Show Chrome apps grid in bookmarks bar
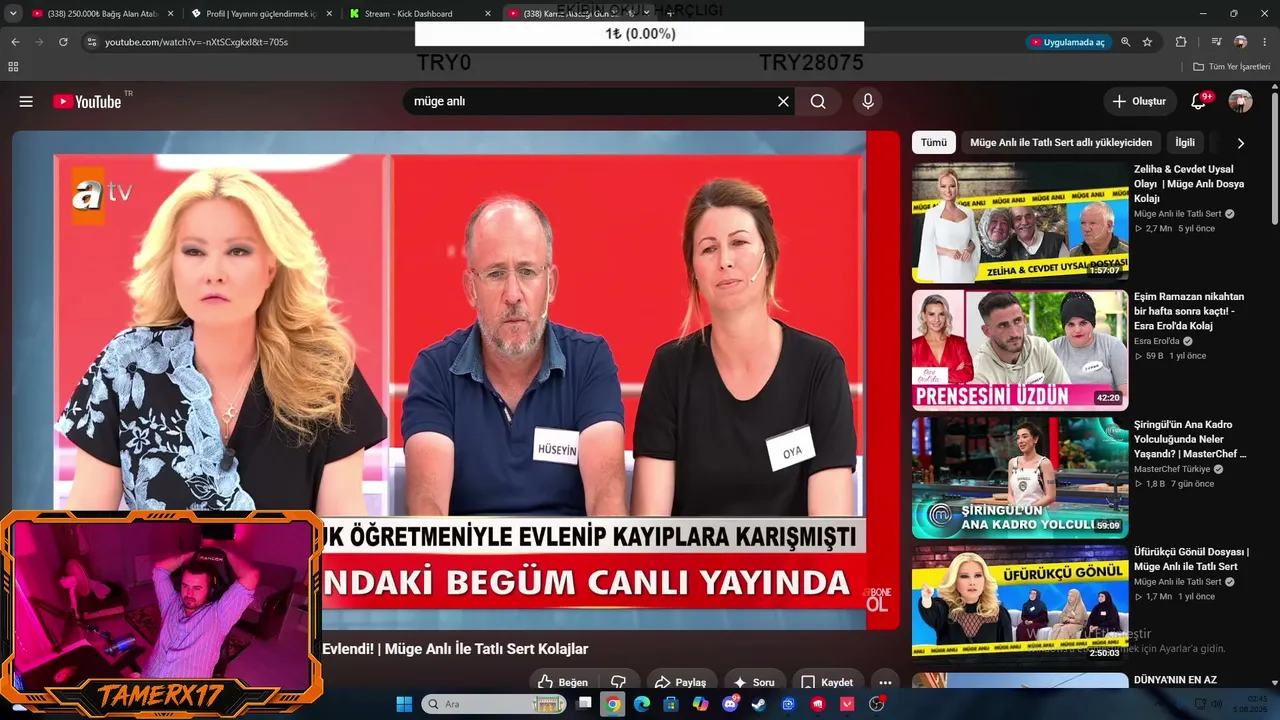 click(x=13, y=67)
